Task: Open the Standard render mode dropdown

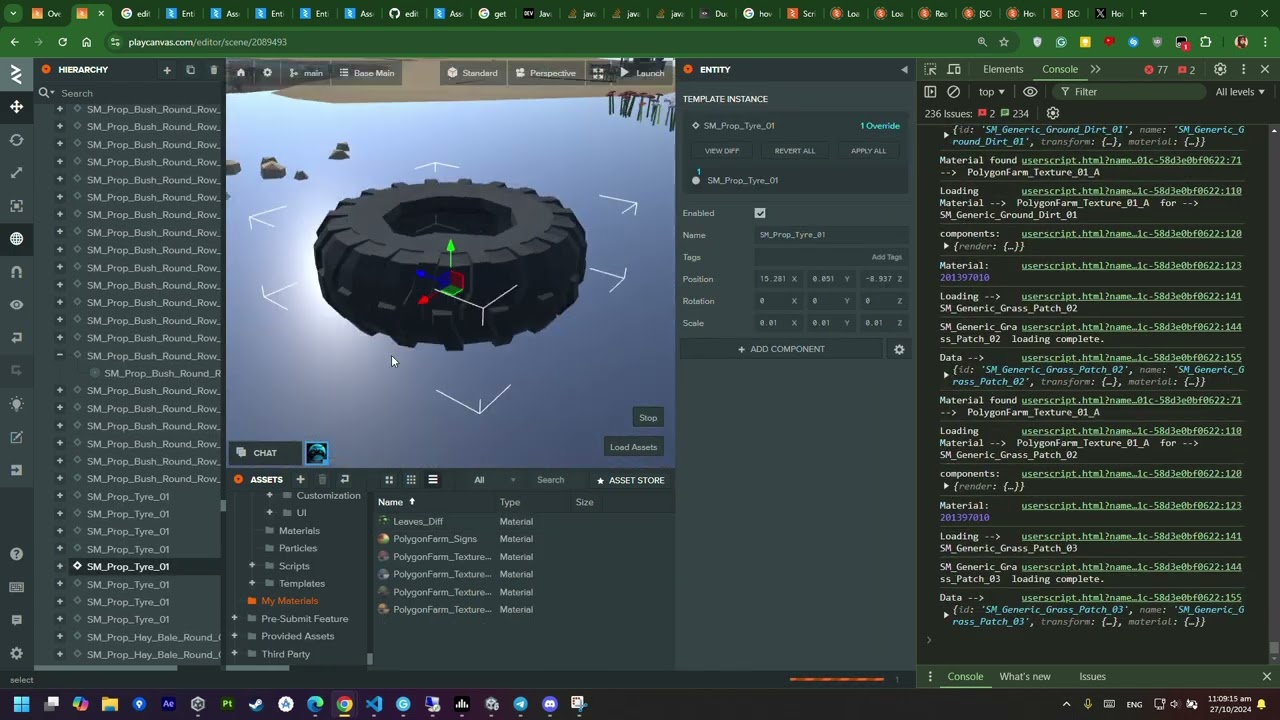Action: pos(472,73)
